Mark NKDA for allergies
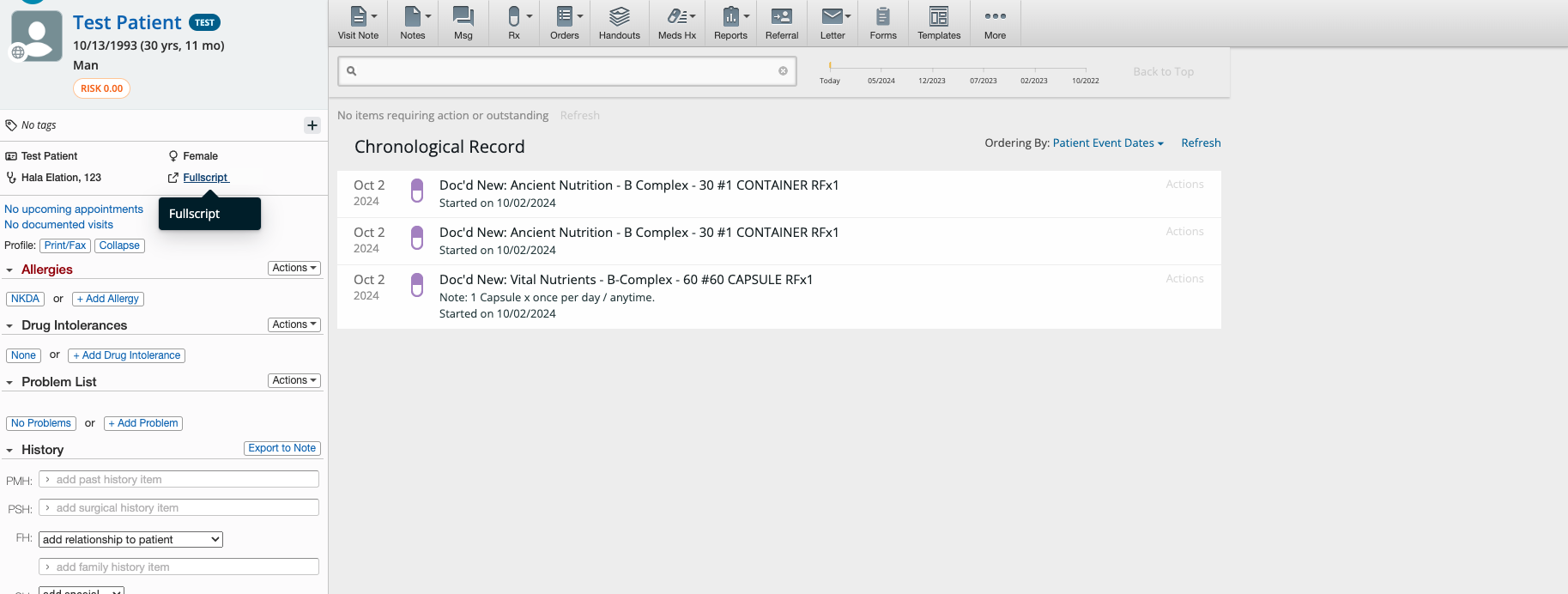The height and width of the screenshot is (594, 1568). point(25,299)
